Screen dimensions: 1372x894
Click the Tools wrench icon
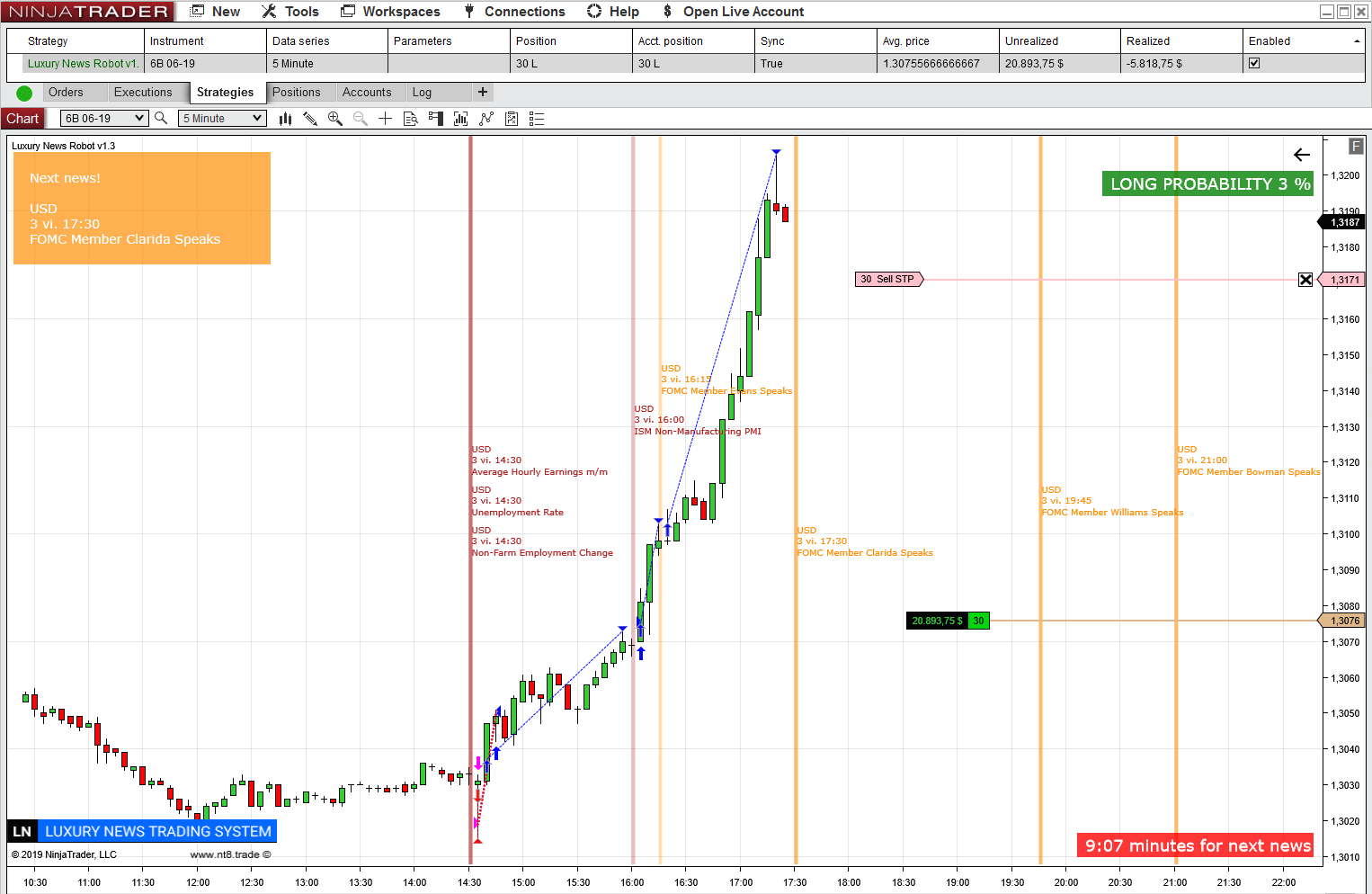269,11
